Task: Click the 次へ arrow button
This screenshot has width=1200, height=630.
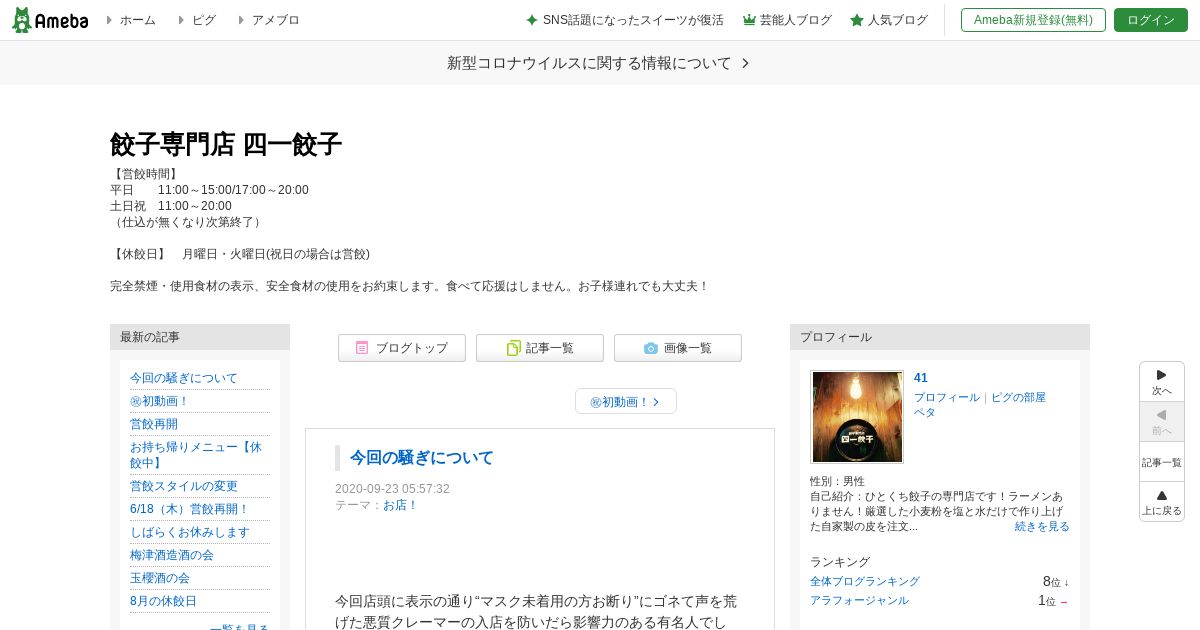Action: (x=1162, y=382)
